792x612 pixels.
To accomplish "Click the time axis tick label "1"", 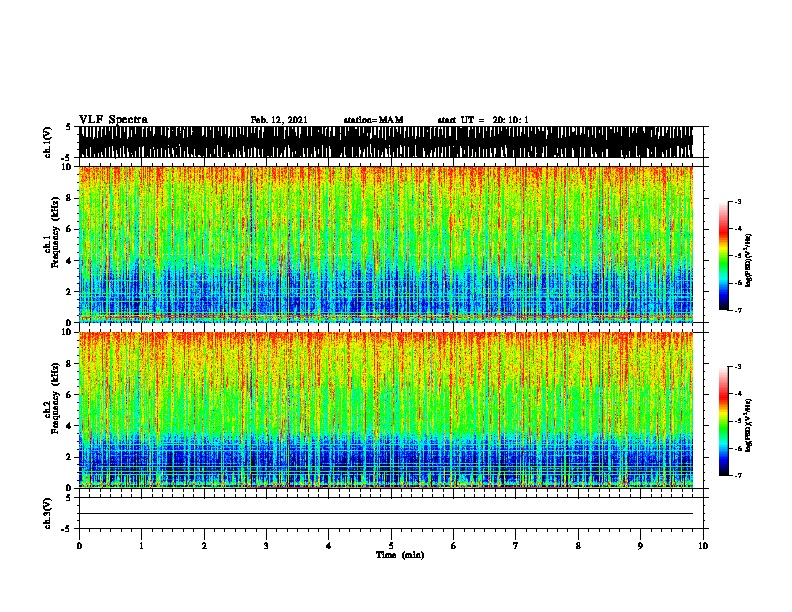I will pos(141,546).
